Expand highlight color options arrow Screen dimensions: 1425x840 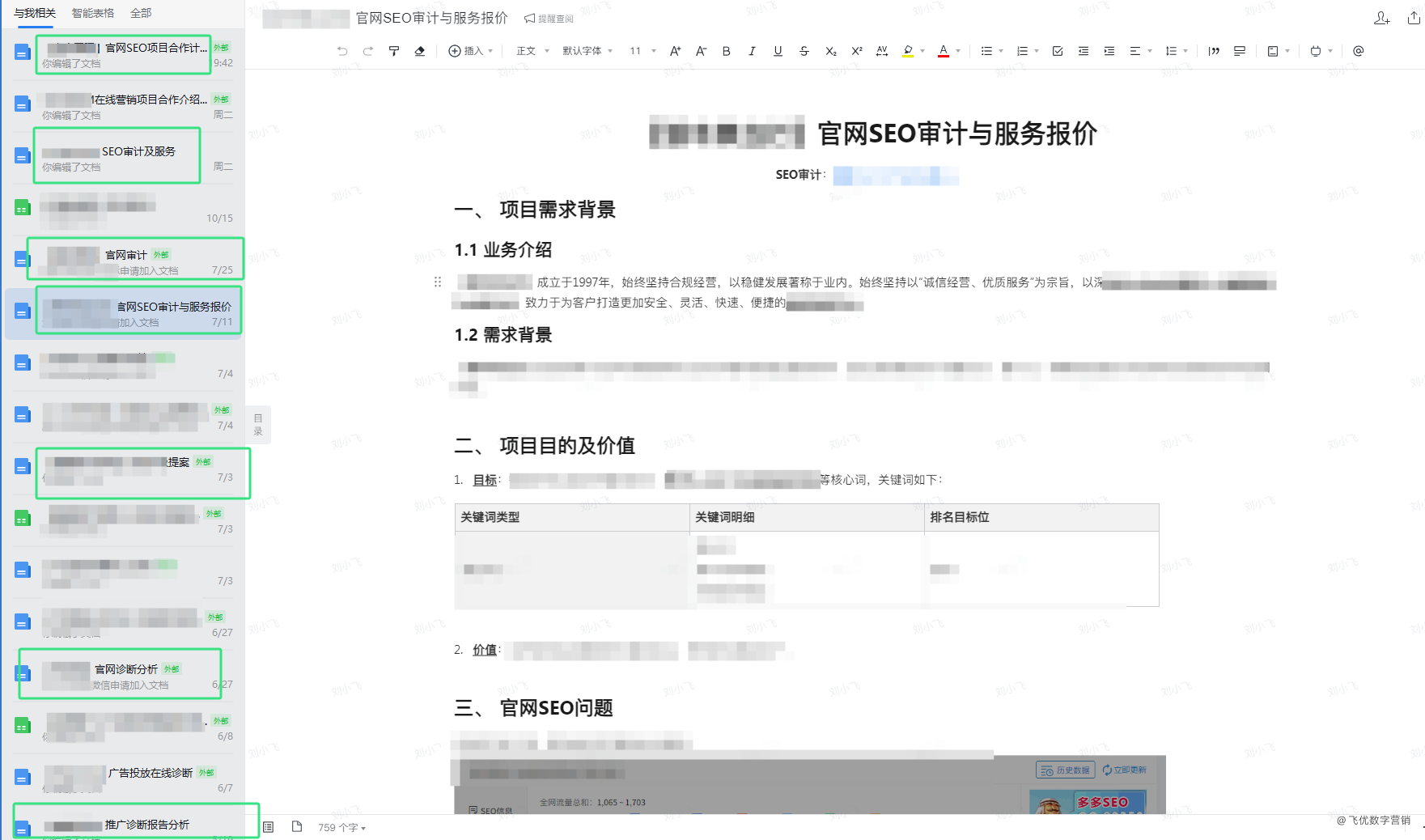[x=922, y=51]
